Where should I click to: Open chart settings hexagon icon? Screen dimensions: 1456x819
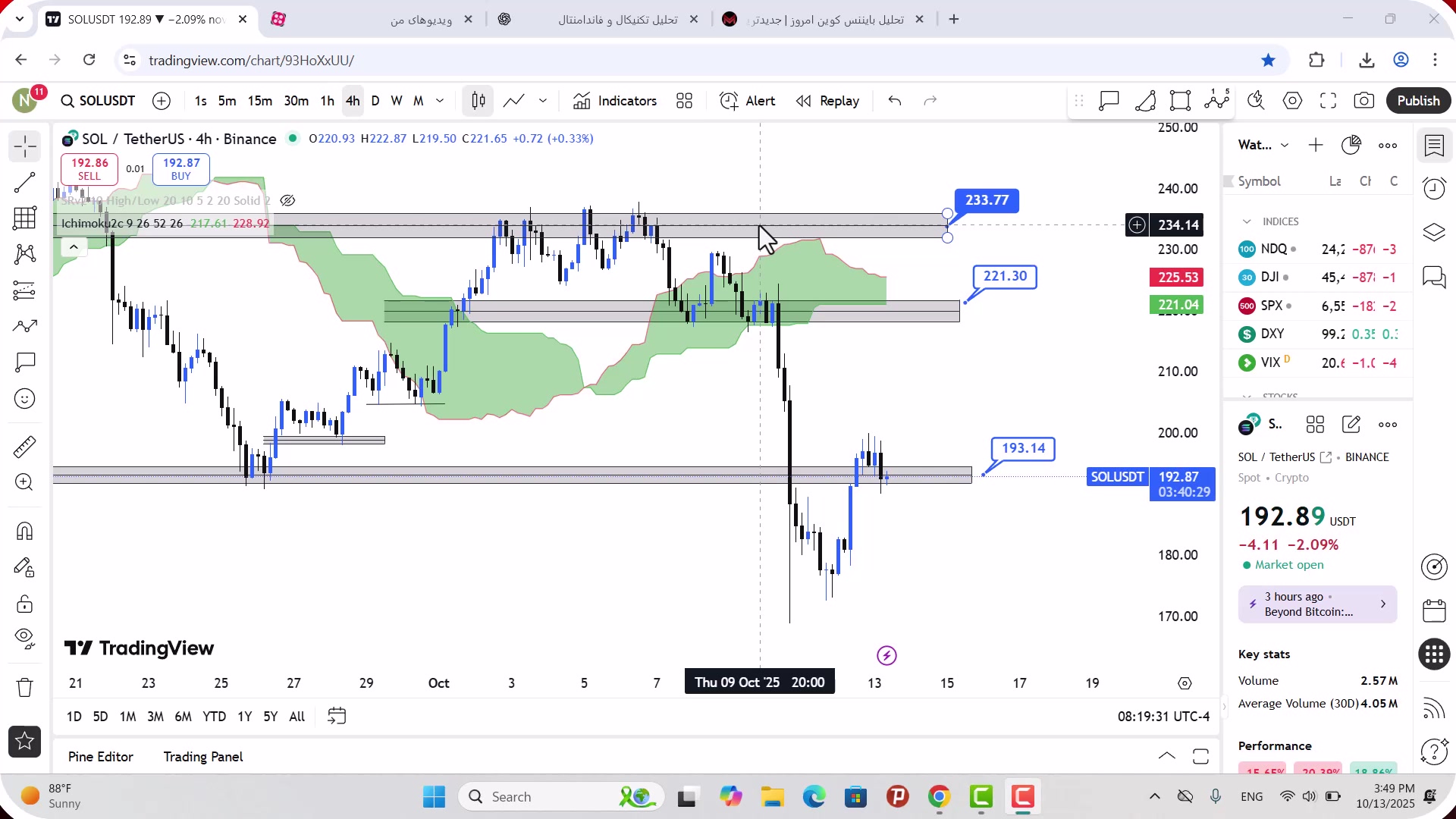coord(1292,101)
